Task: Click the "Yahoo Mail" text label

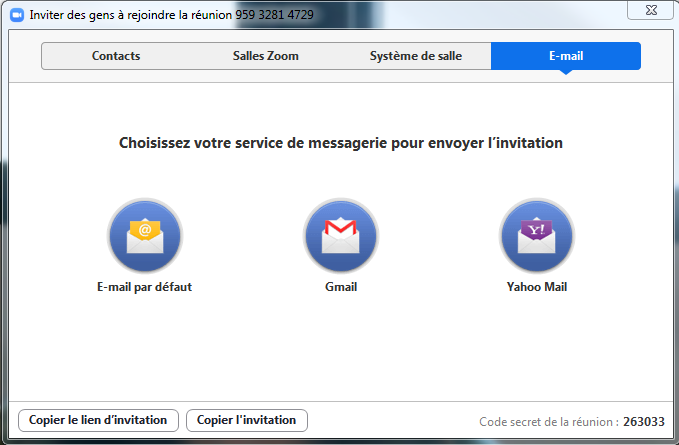Action: (537, 287)
